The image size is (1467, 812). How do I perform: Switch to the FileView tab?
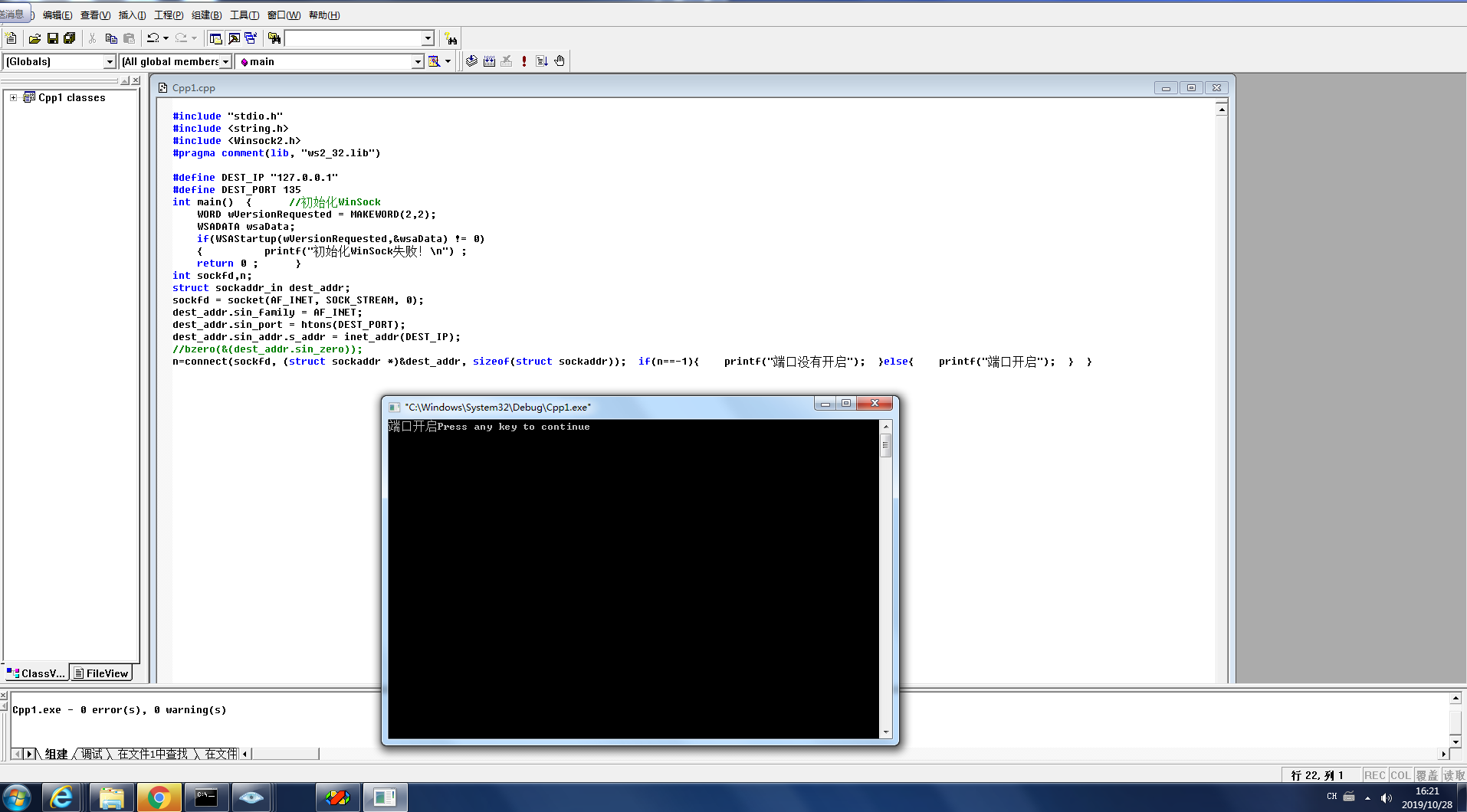[x=101, y=673]
